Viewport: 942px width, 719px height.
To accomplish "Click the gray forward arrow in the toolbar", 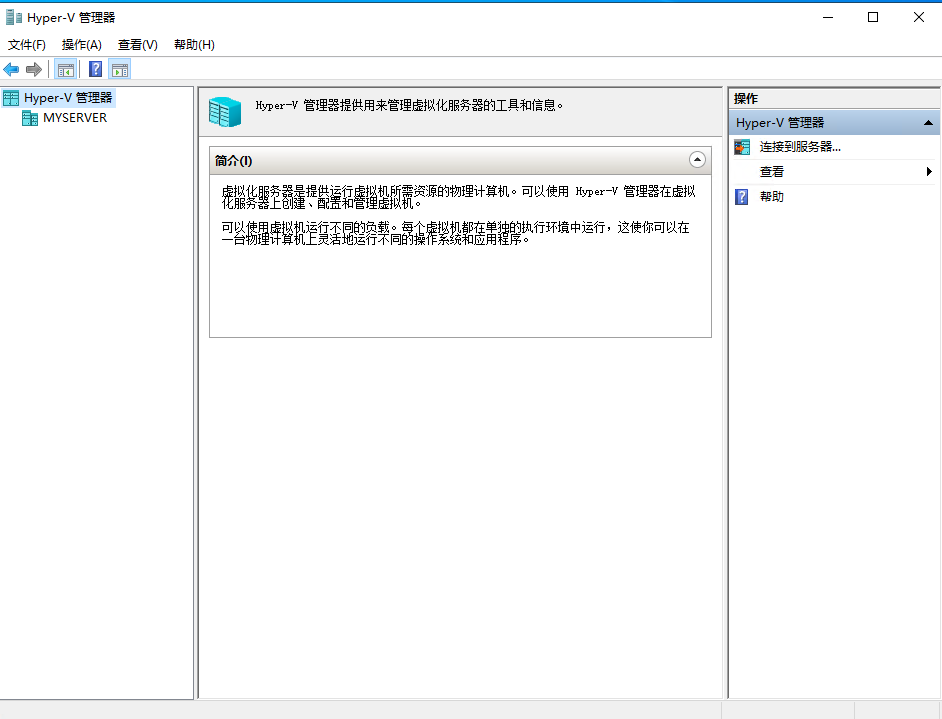I will (x=34, y=70).
